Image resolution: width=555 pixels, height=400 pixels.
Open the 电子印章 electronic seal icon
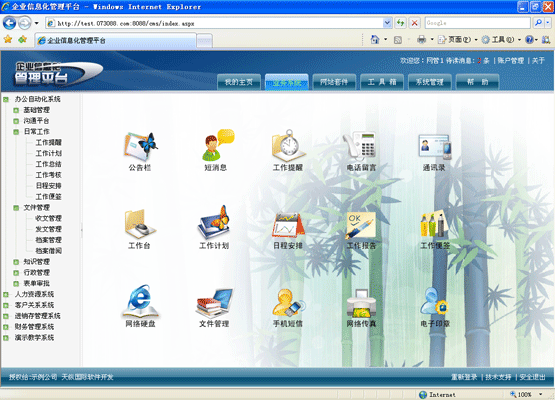[435, 302]
